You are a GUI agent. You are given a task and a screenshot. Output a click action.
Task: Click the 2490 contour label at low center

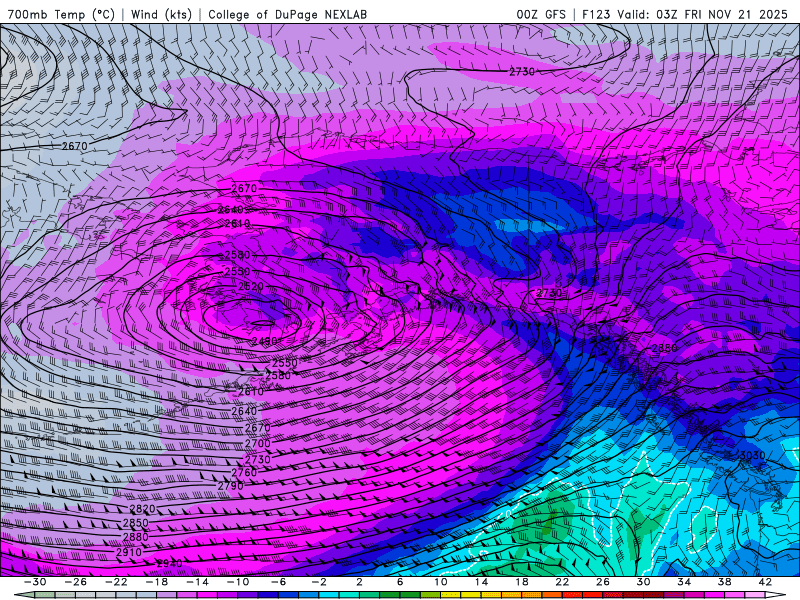point(265,340)
